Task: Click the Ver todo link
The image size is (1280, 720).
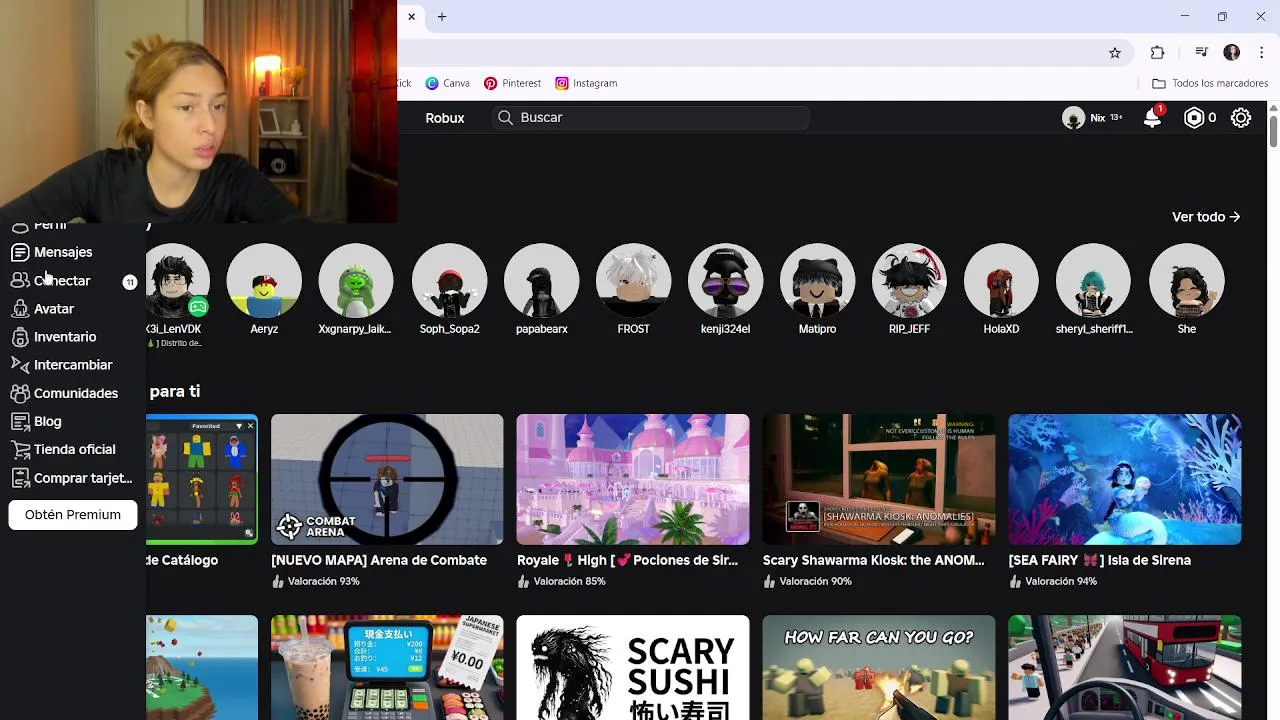Action: pos(1206,217)
